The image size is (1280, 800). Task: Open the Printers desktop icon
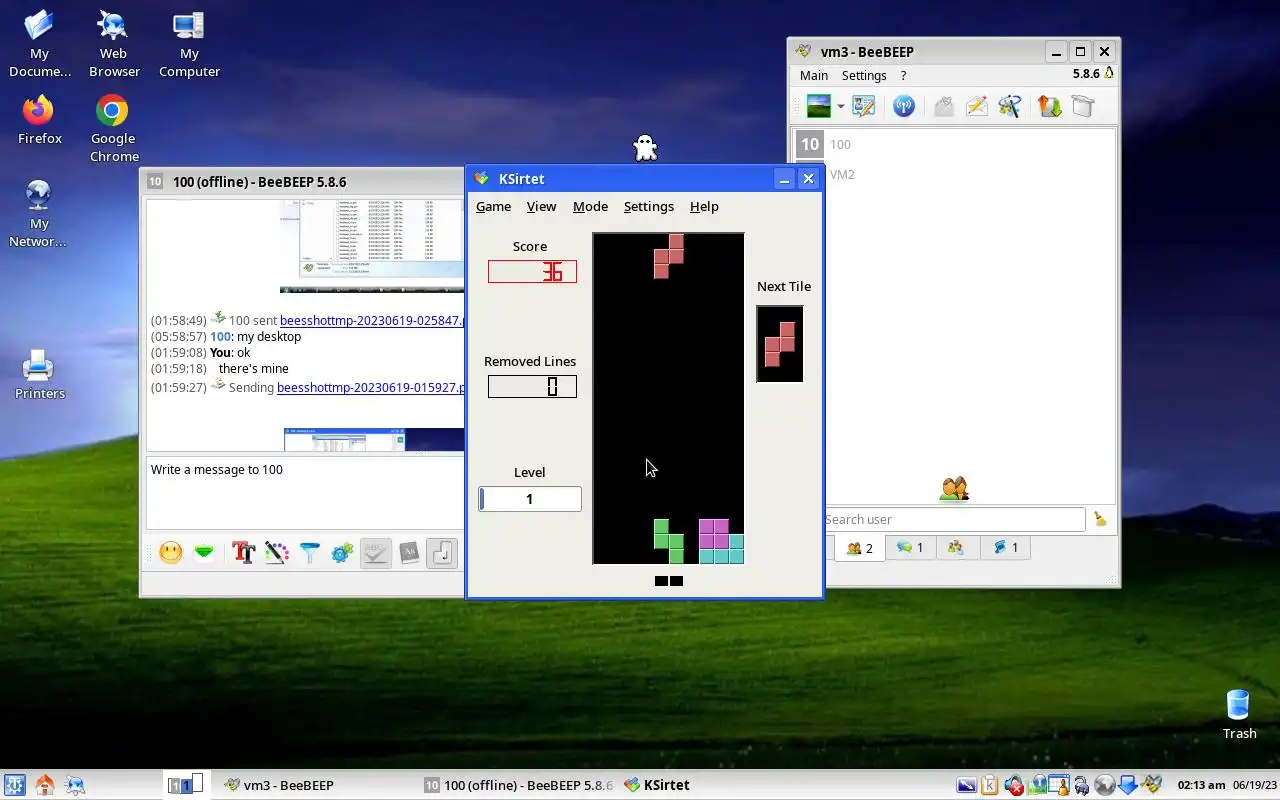(x=40, y=375)
